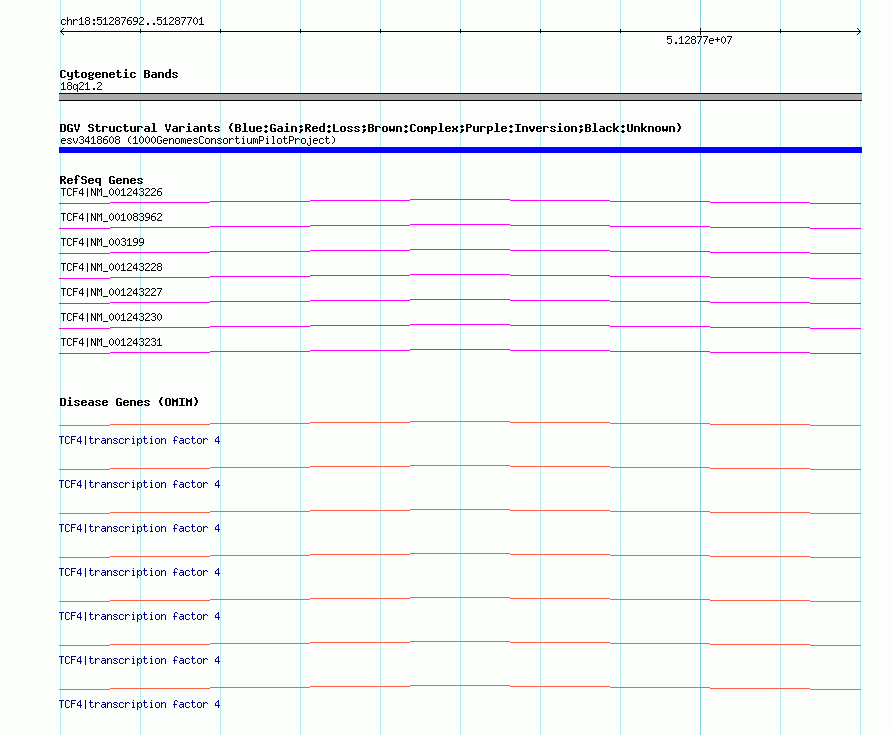Open transcript TCF4|NM_001243231 label
This screenshot has height=735, width=890.
coord(111,342)
